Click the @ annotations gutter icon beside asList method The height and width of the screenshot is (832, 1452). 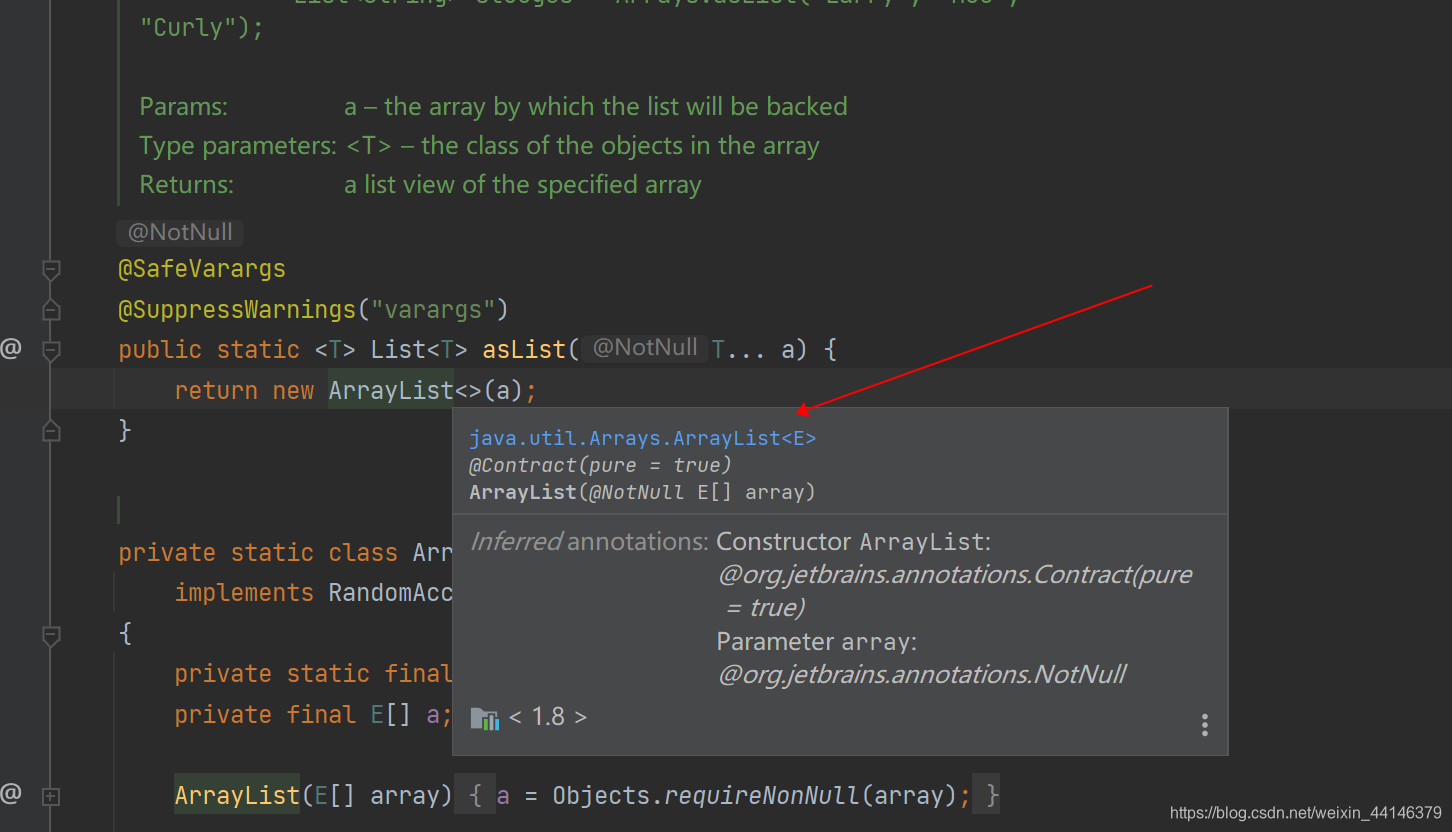(x=10, y=348)
